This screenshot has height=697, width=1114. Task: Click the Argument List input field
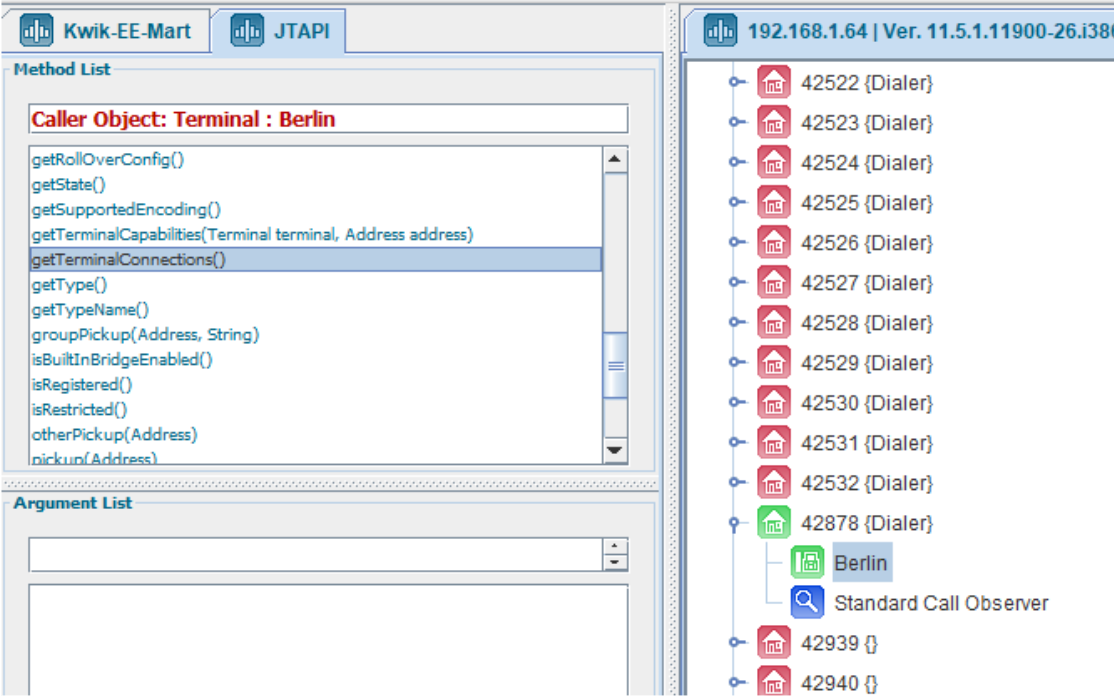(315, 555)
